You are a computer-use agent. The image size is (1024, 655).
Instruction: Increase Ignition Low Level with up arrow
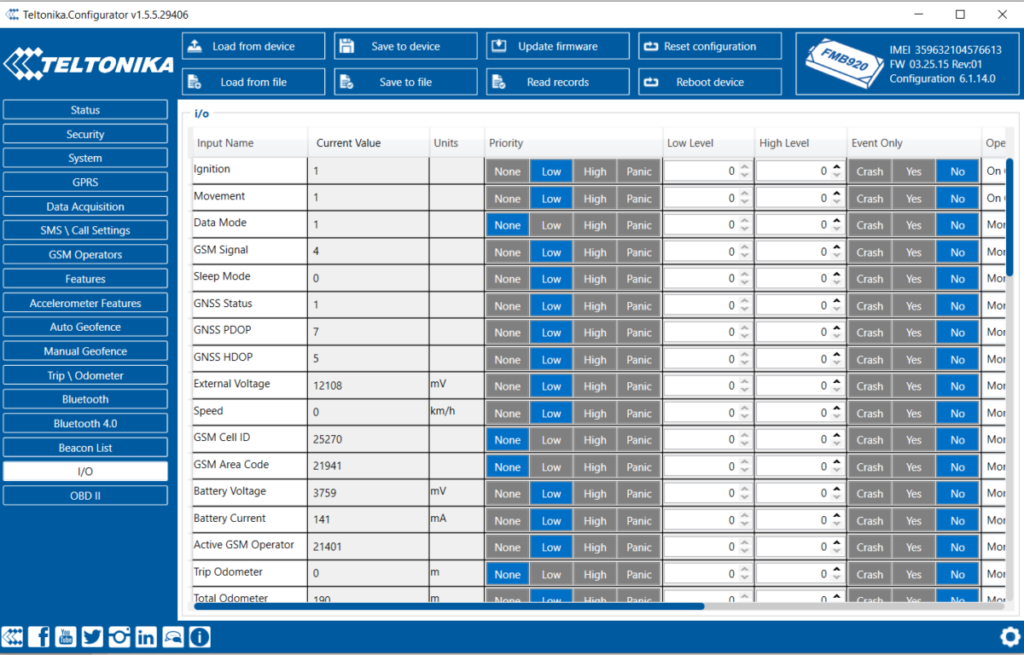[744, 167]
